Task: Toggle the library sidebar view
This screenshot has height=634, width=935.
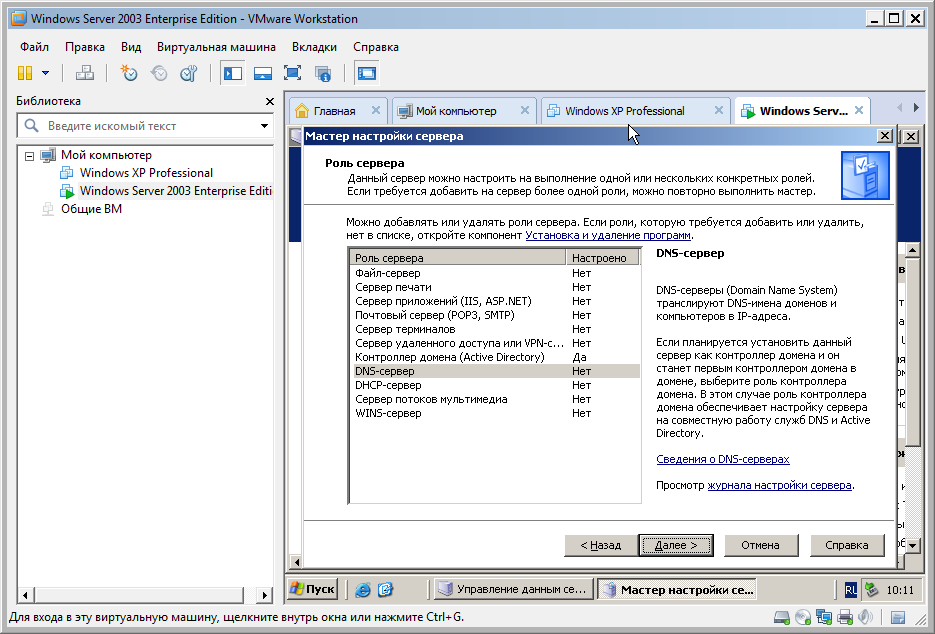Action: [x=232, y=73]
